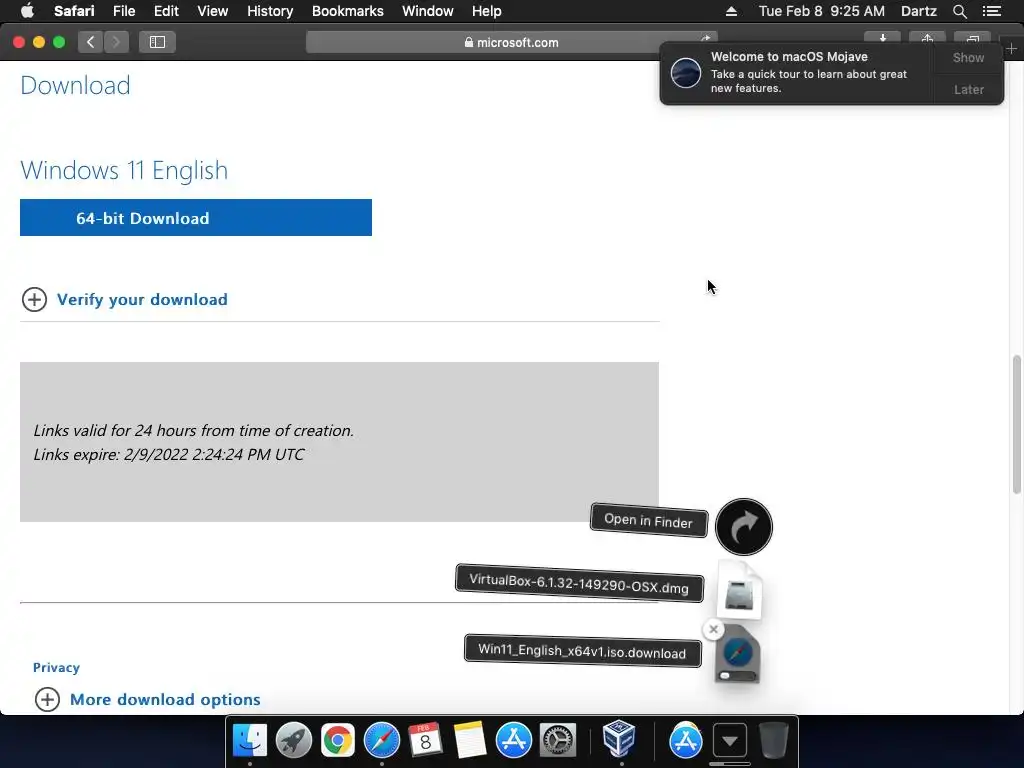This screenshot has width=1024, height=768.
Task: Open Notes from the Dock
Action: pyautogui.click(x=470, y=741)
